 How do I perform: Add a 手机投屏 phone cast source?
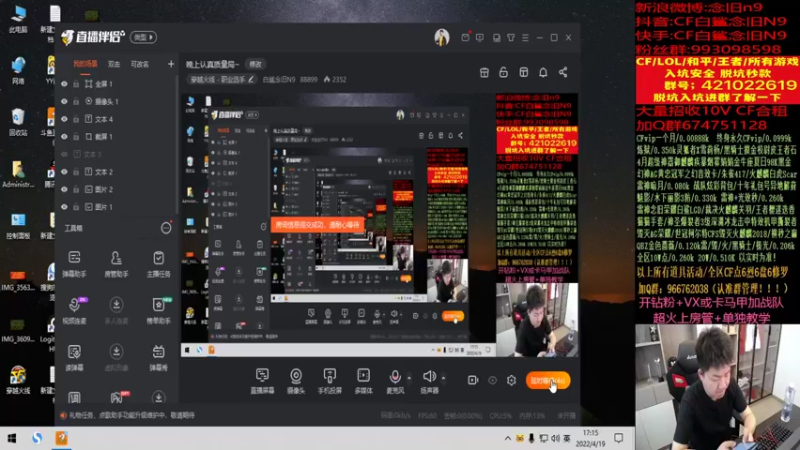[x=330, y=381]
